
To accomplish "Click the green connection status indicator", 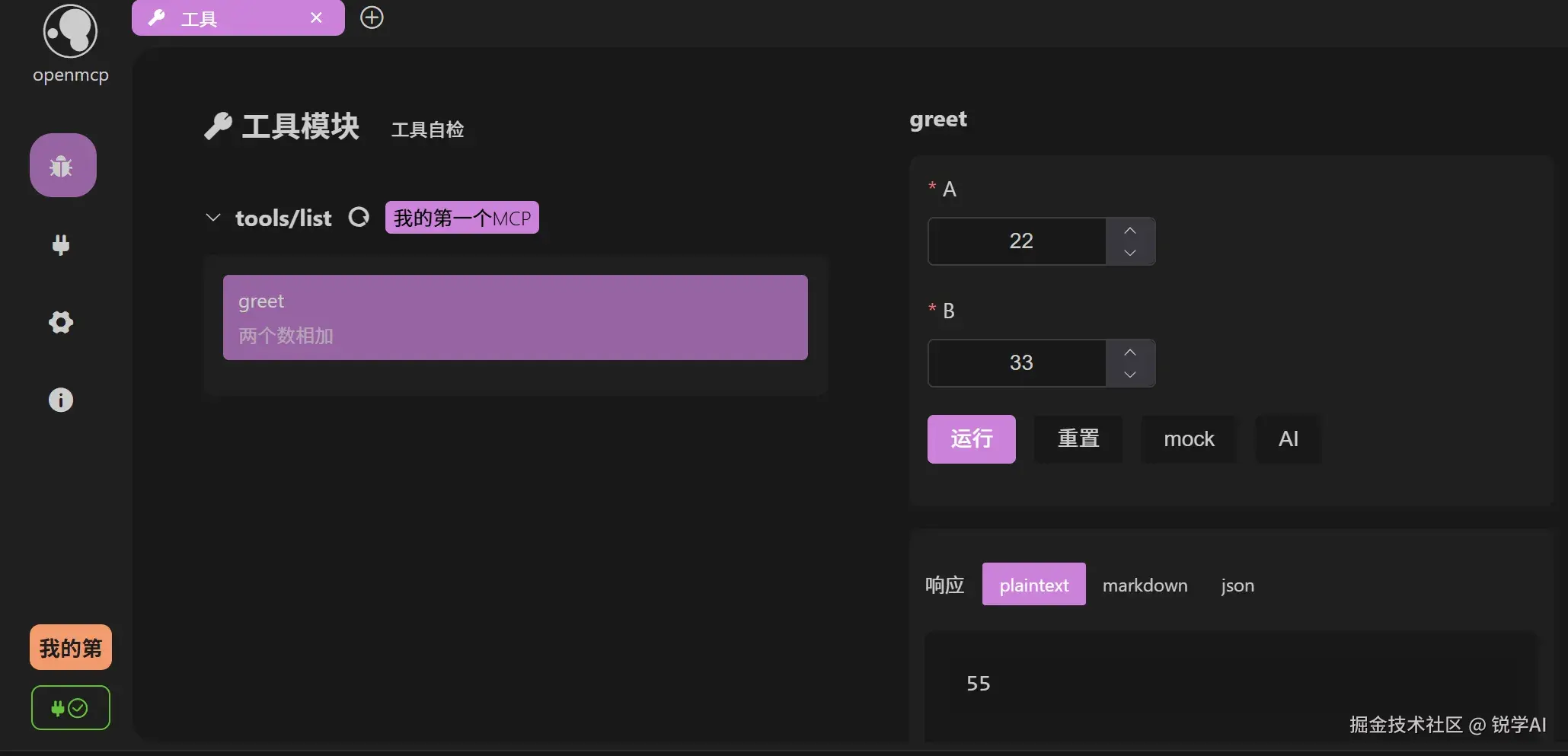I will click(70, 708).
